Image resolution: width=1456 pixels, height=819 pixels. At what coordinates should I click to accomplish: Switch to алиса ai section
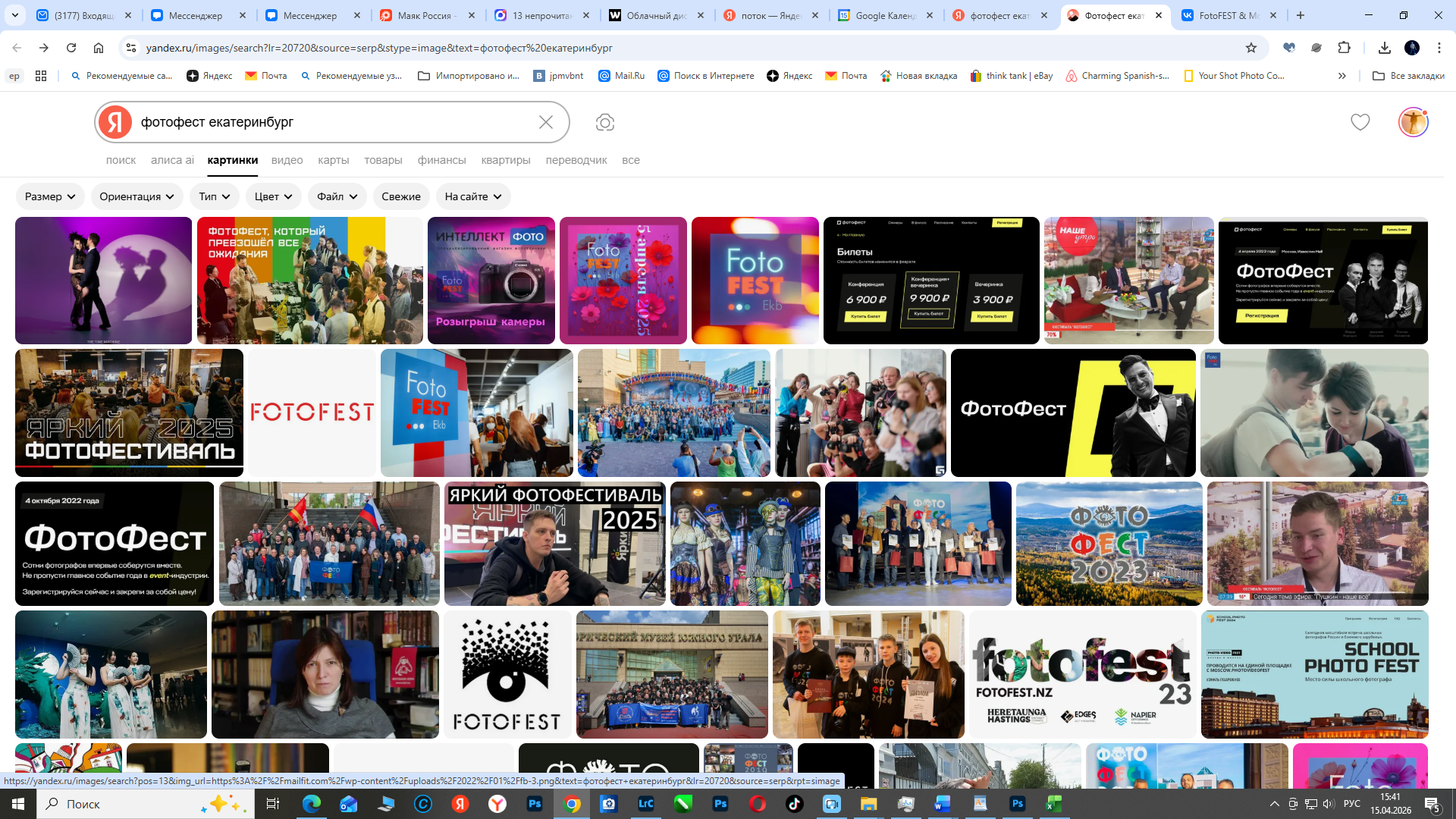[x=172, y=160]
